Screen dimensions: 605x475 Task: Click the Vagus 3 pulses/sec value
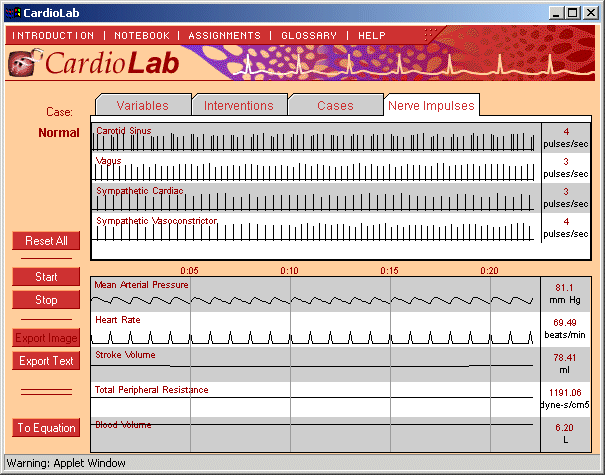(566, 168)
